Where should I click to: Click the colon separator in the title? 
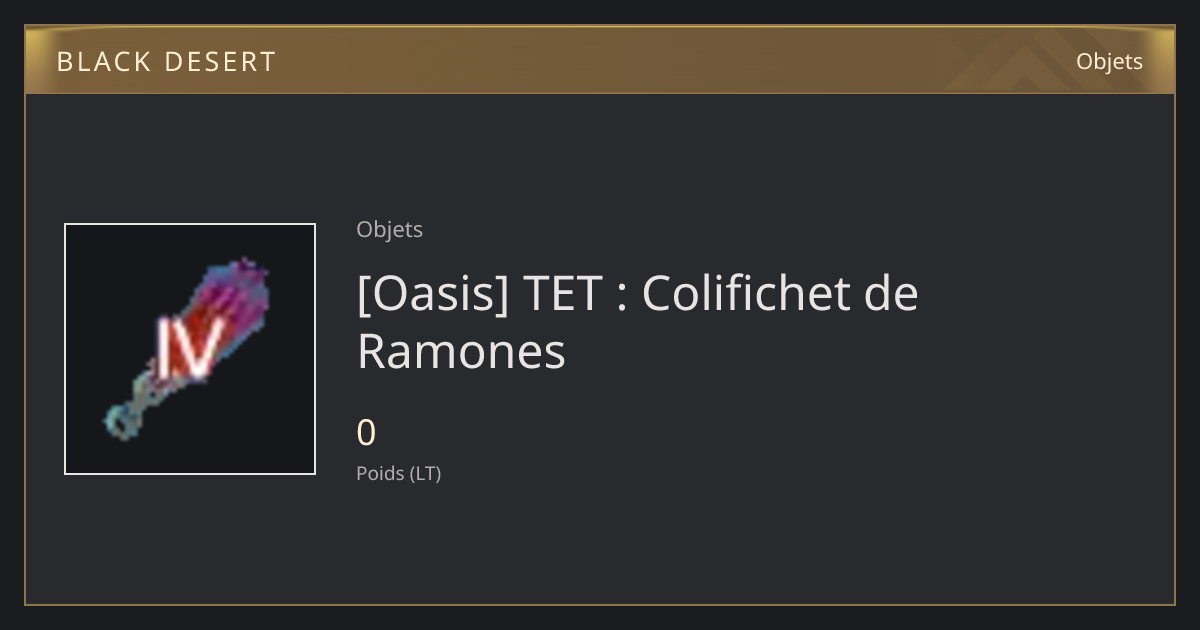(622, 298)
